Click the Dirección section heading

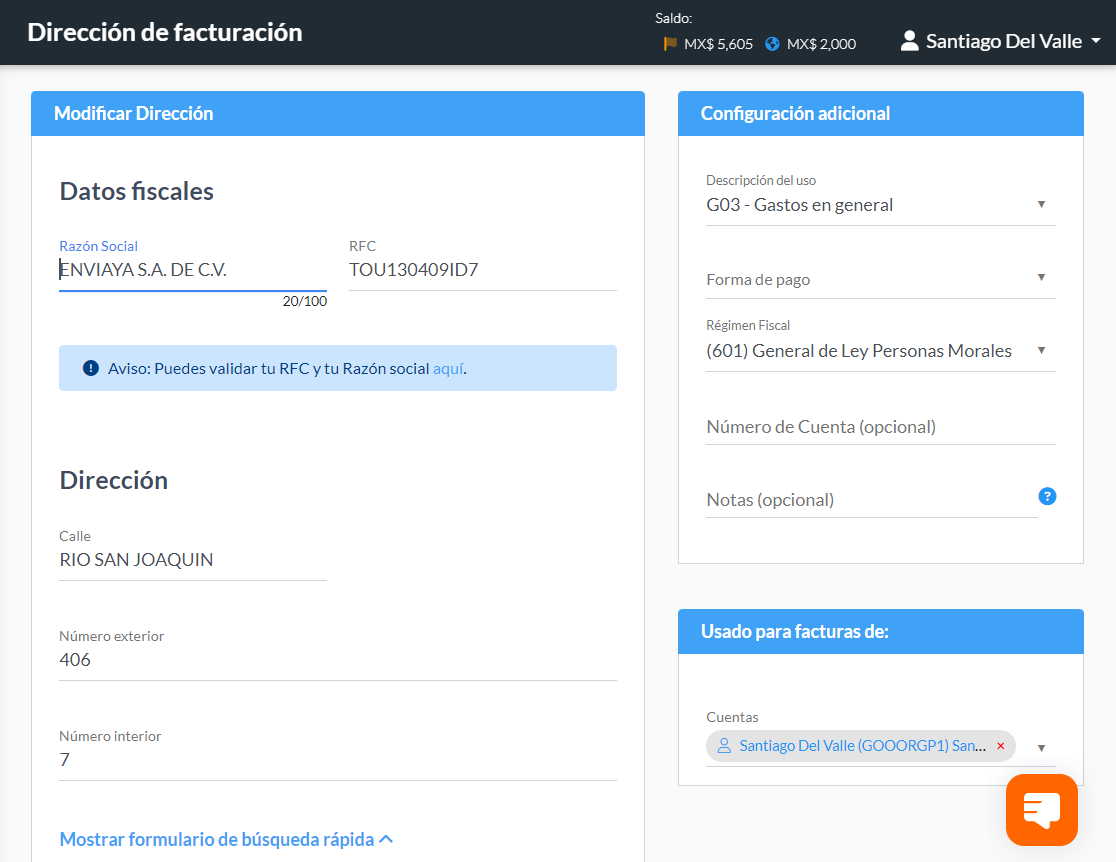[x=114, y=480]
